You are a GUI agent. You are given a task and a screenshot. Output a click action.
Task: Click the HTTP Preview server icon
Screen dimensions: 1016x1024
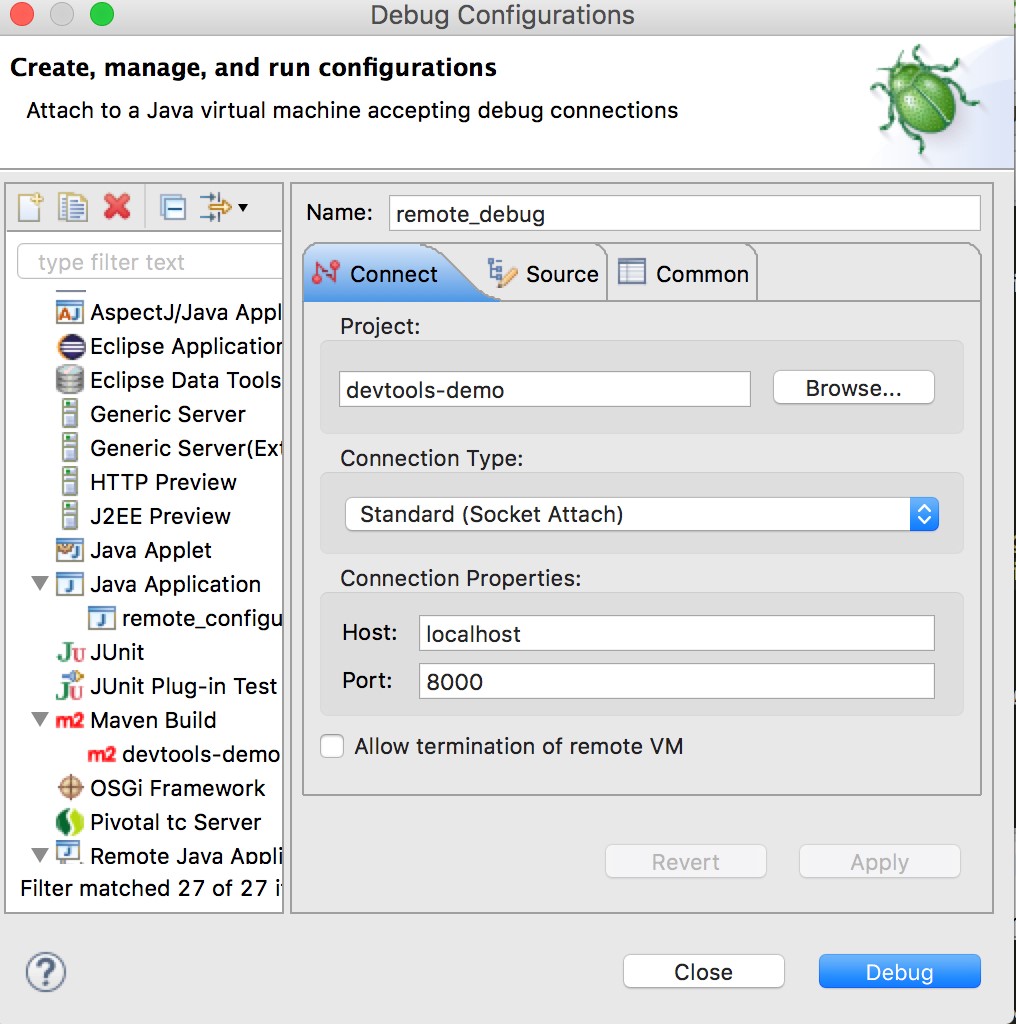(70, 482)
